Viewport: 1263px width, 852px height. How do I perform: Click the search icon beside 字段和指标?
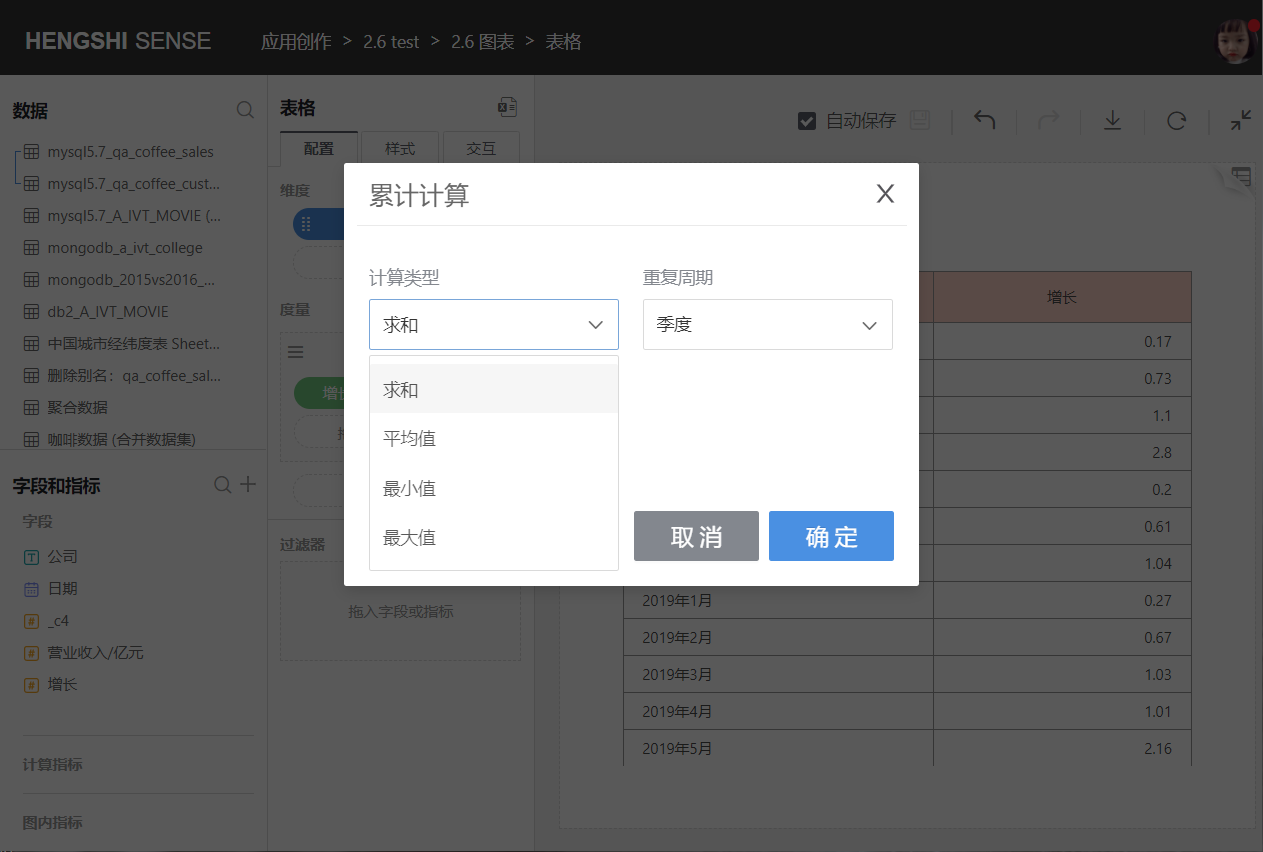223,485
